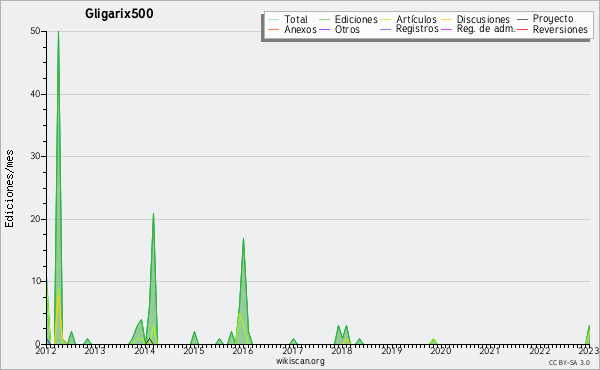600x370 pixels.
Task: Click the 2019 x-axis label
Action: (x=391, y=351)
